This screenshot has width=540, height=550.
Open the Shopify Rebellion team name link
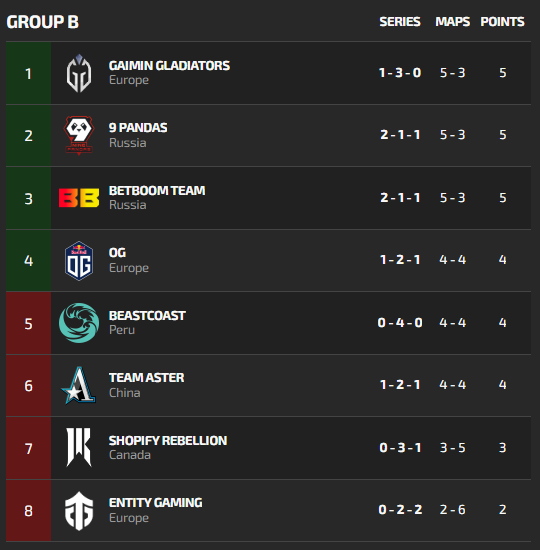(x=168, y=441)
